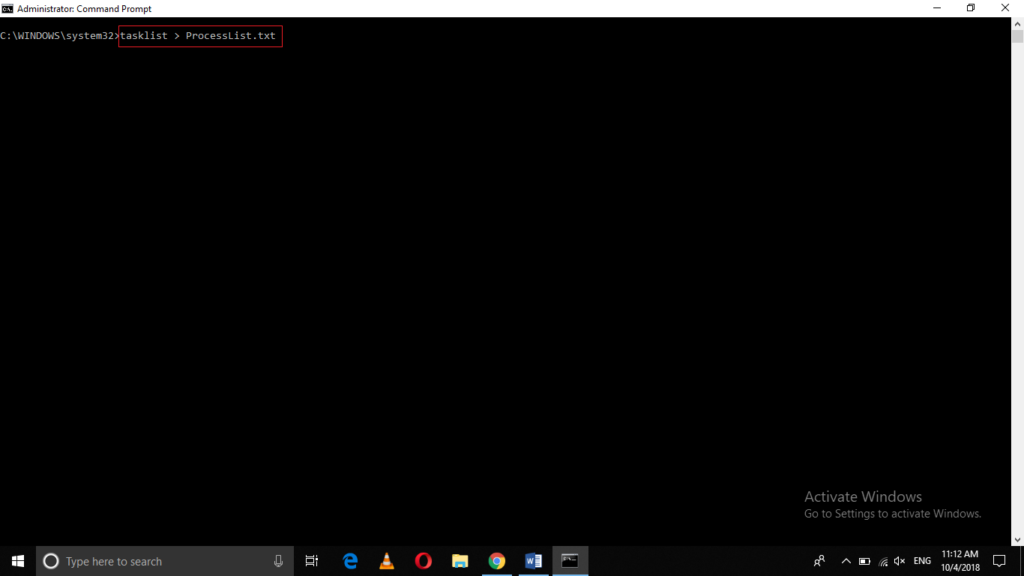Click Go to Settings to activate Windows

pos(892,513)
